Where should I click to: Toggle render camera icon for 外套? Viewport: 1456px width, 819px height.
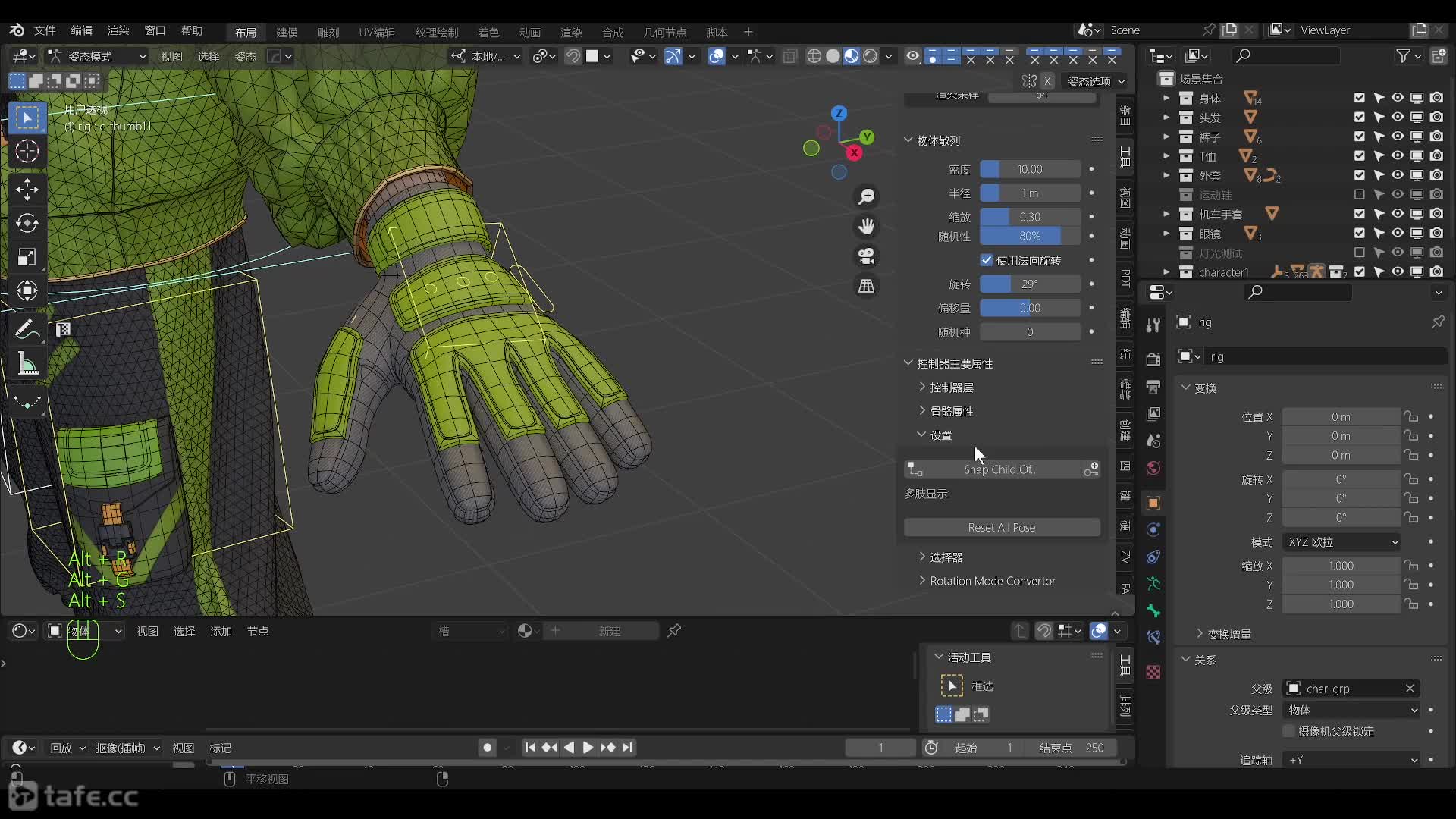1437,175
